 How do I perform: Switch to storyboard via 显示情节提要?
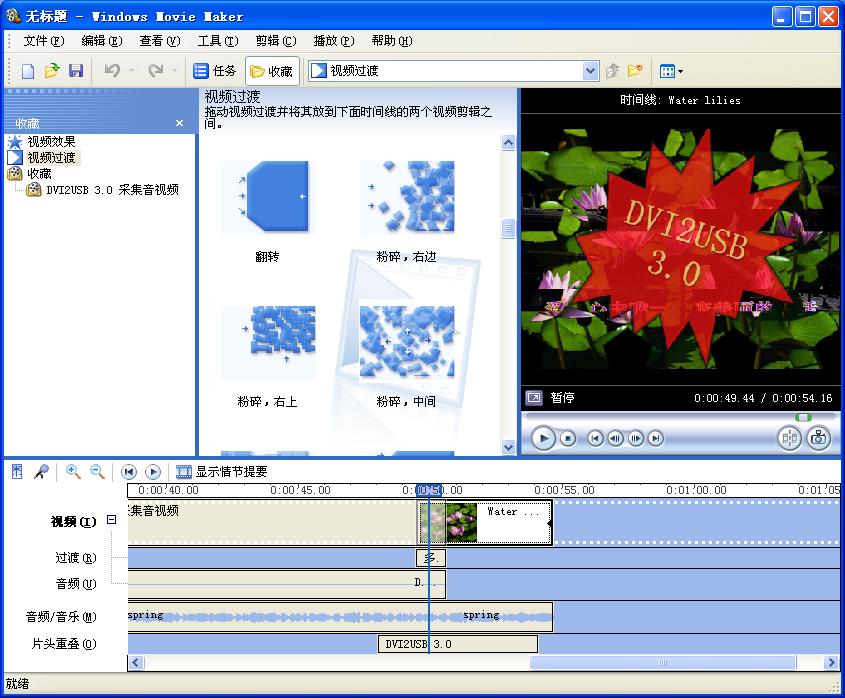click(x=222, y=472)
